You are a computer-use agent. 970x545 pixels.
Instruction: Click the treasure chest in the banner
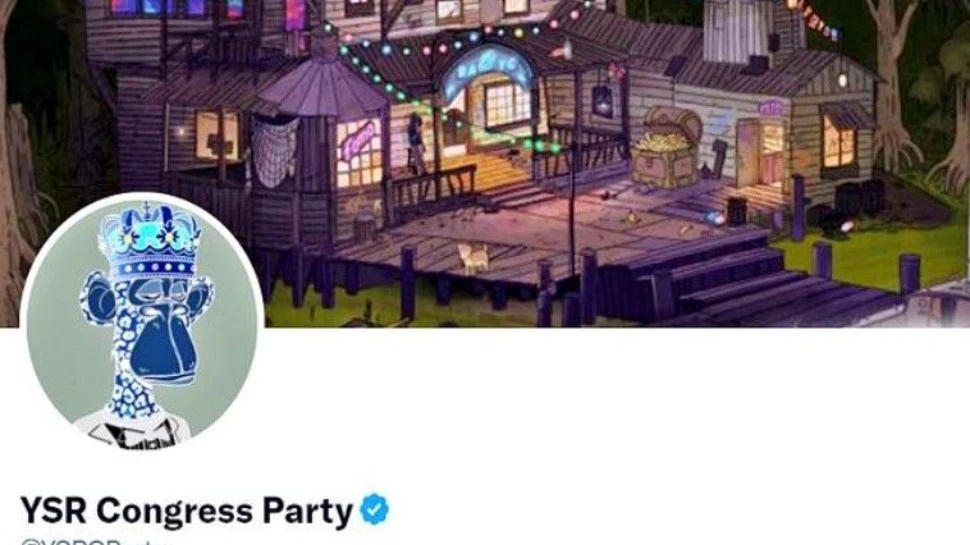pyautogui.click(x=667, y=147)
